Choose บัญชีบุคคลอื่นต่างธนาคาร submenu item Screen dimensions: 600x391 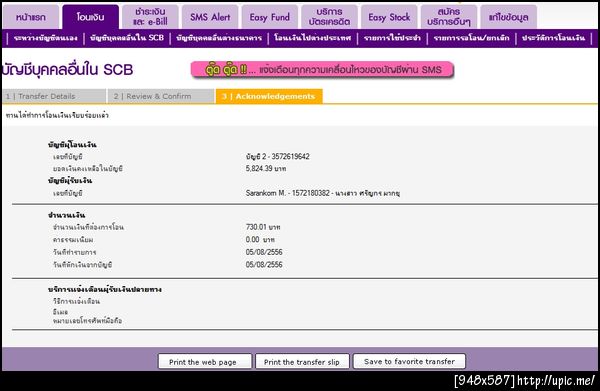coord(219,38)
